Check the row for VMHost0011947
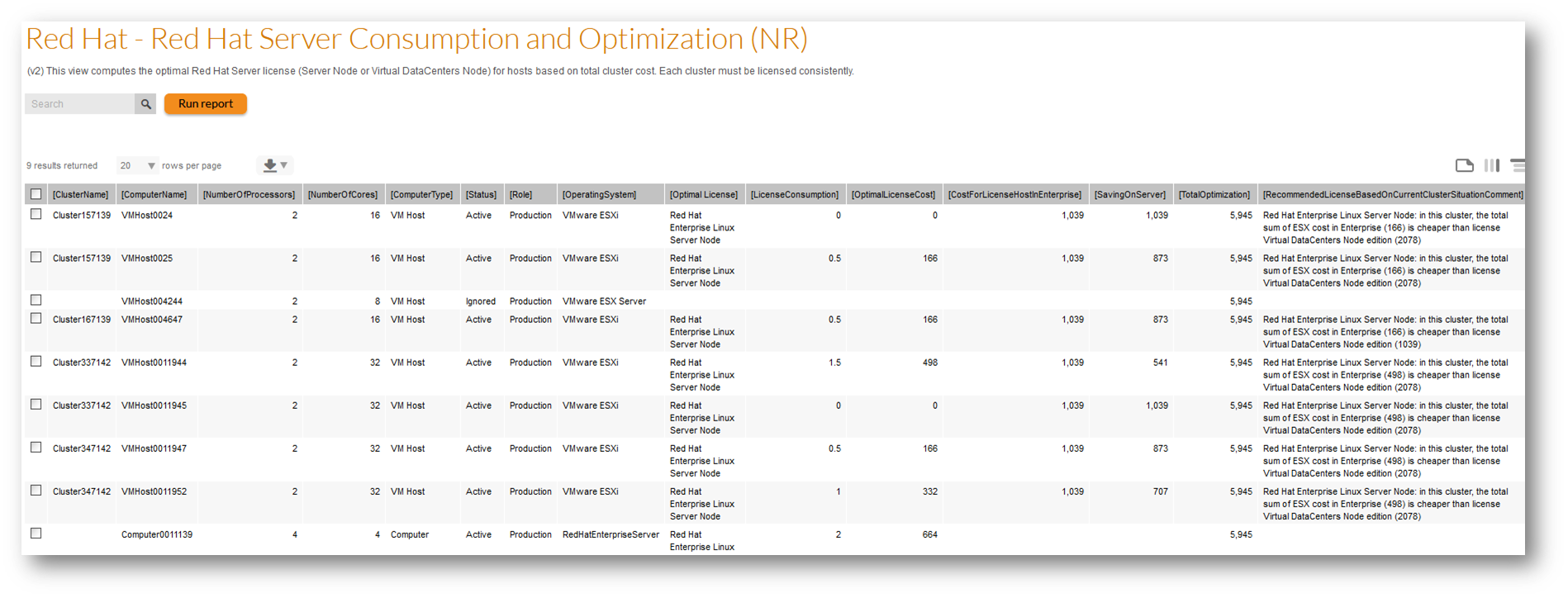This screenshot has height=598, width=1568. coord(36,447)
